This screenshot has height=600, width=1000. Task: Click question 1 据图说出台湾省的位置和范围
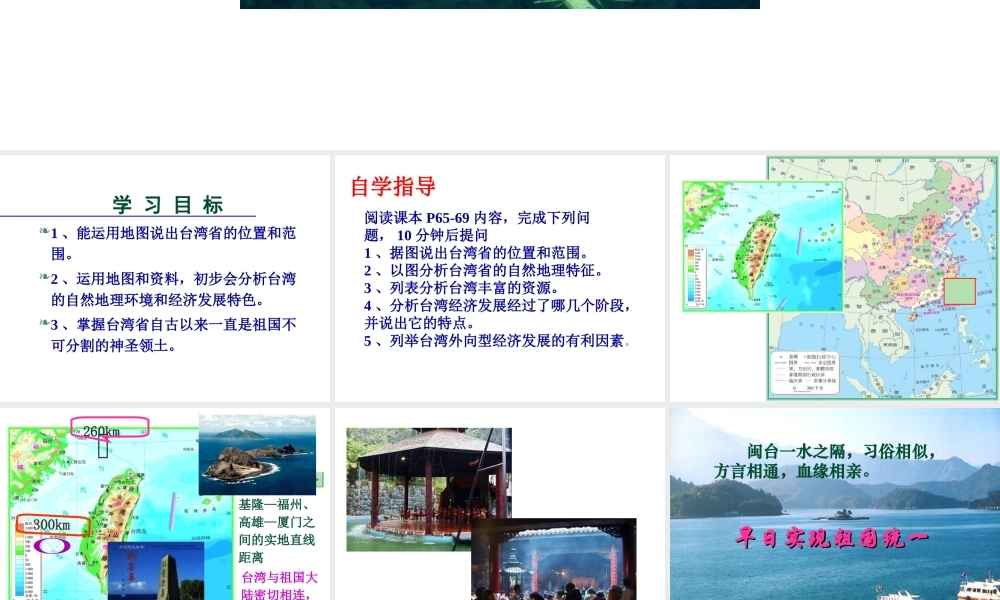(479, 252)
